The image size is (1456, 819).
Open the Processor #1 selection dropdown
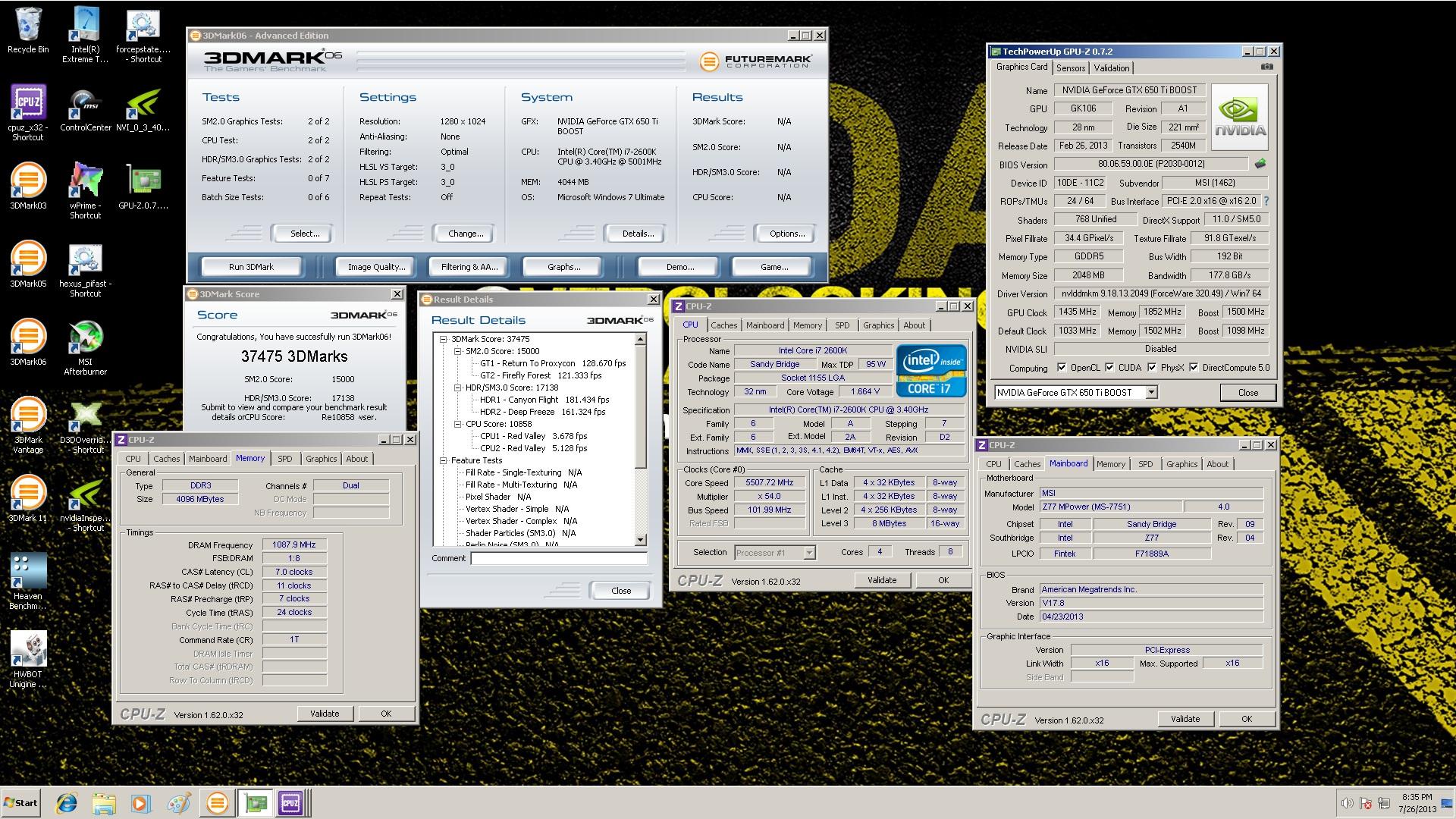pos(809,552)
